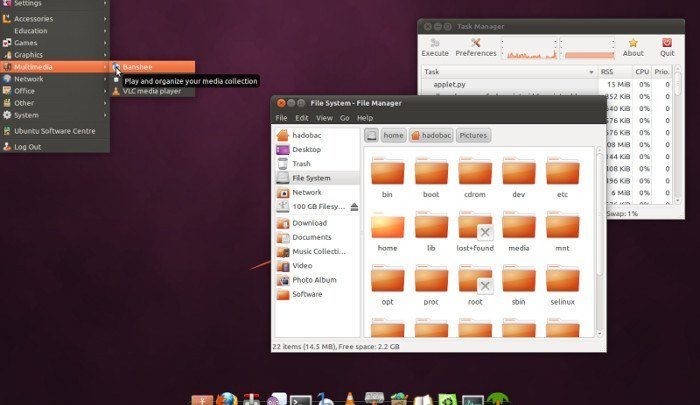Open the View menu in File Manager

tap(325, 118)
